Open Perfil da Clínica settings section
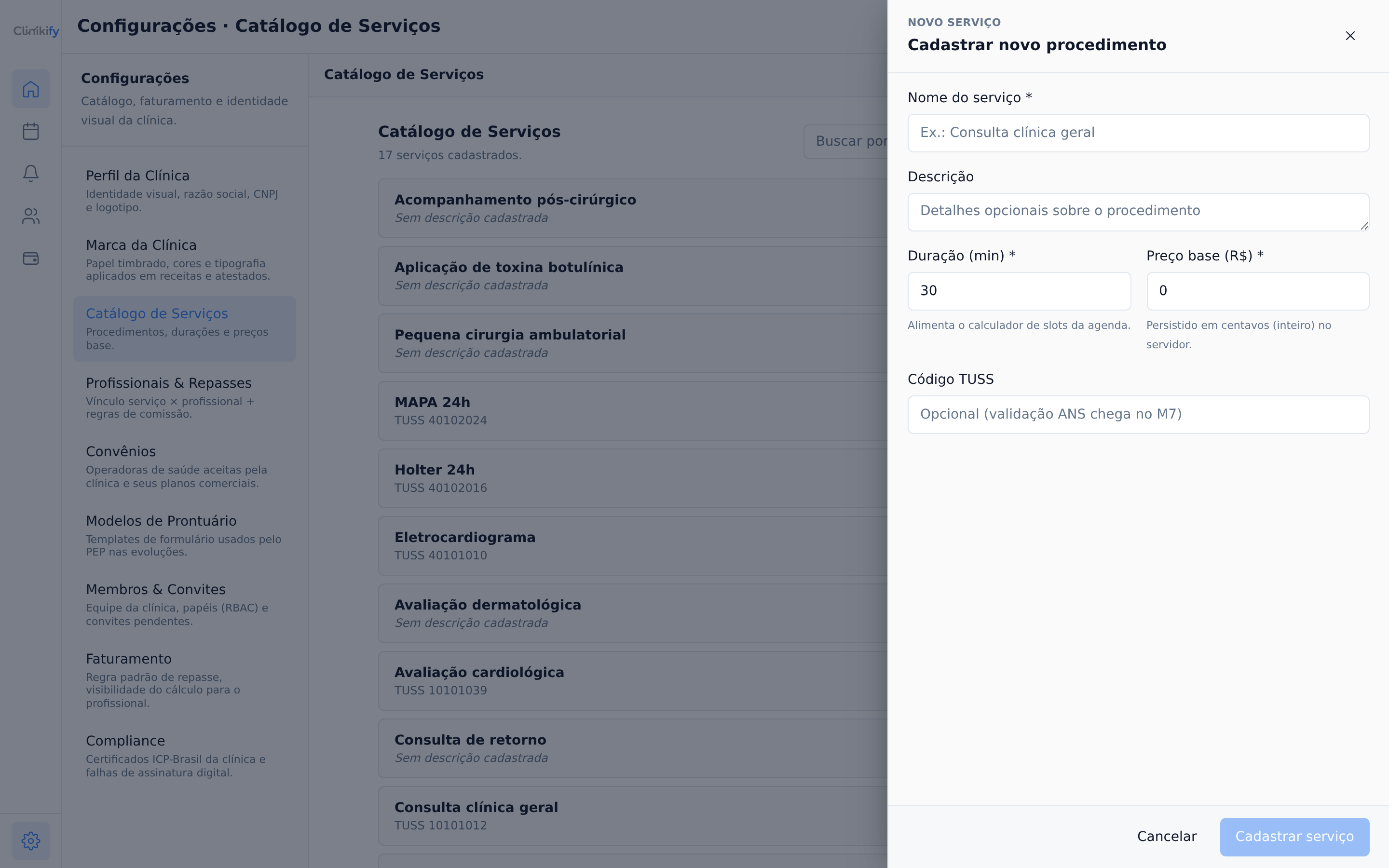 click(x=185, y=191)
